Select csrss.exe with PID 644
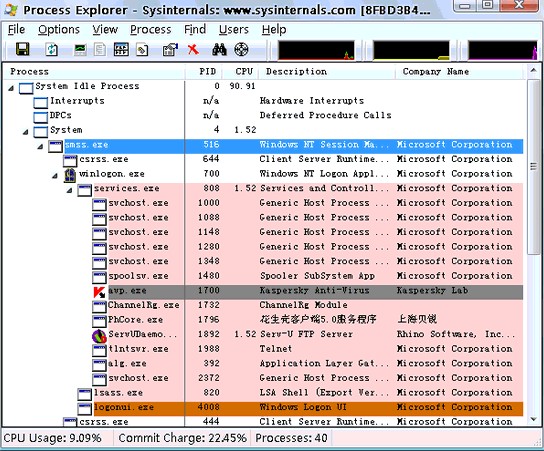 click(x=293, y=161)
